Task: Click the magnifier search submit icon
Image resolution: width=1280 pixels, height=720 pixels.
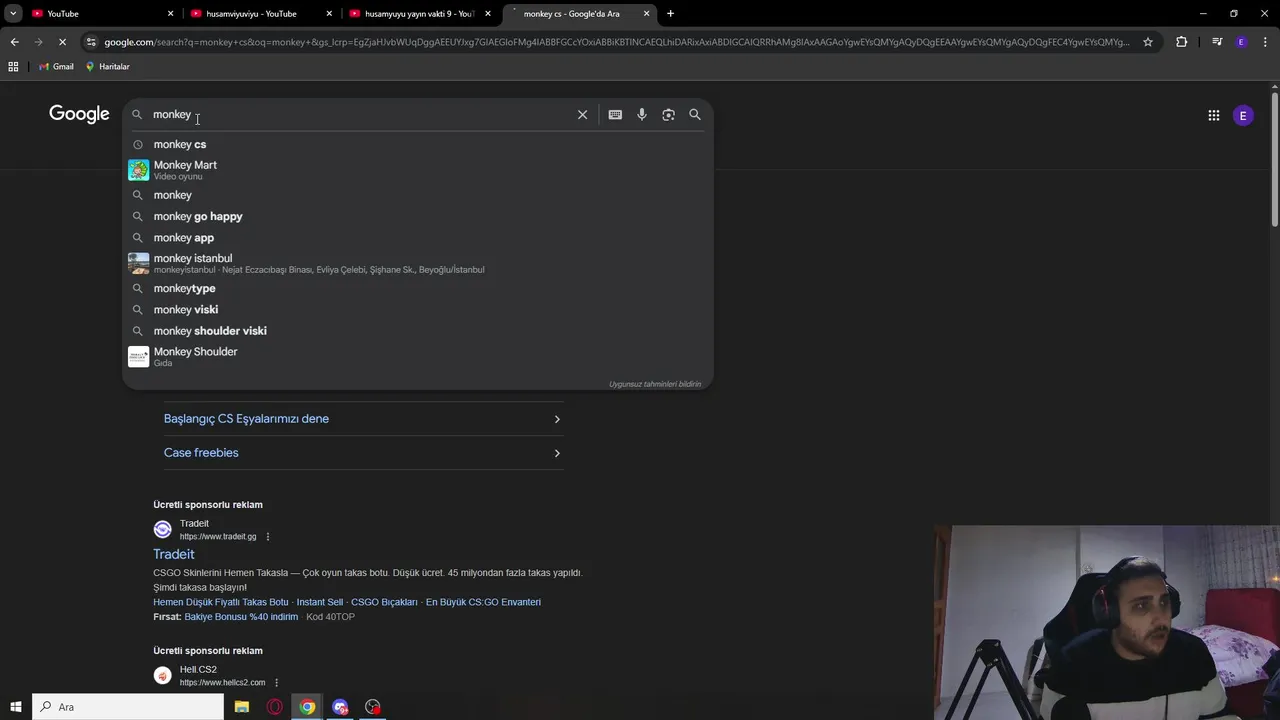Action: (x=695, y=115)
